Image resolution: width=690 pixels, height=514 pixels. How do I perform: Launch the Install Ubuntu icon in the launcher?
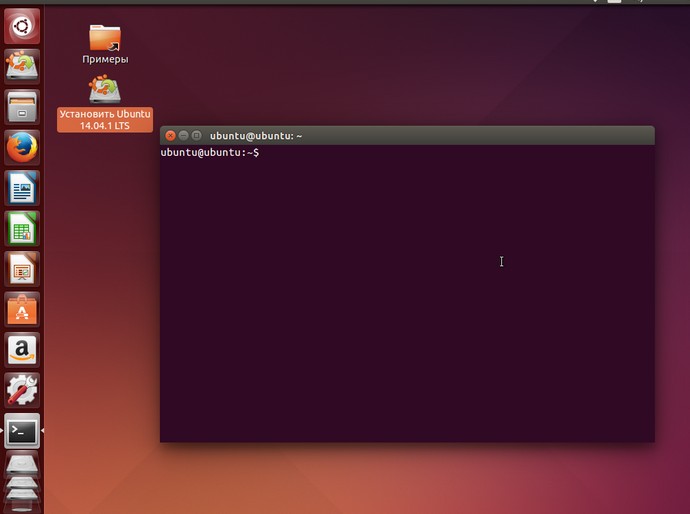[x=22, y=66]
